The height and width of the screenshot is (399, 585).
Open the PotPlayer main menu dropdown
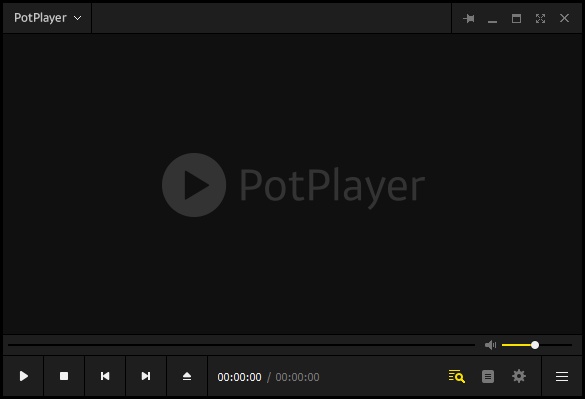tap(47, 18)
